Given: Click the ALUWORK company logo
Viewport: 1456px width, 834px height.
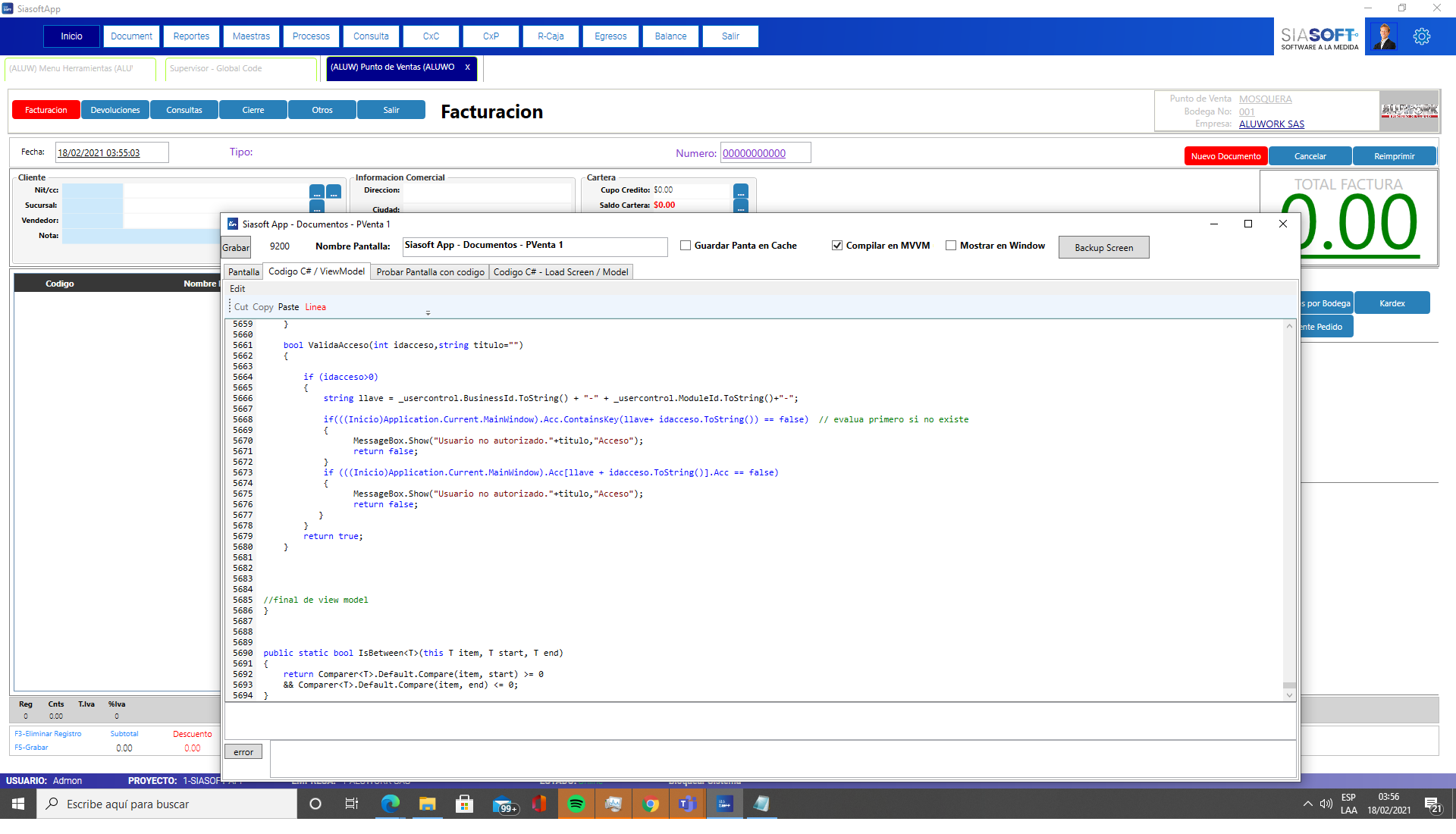Looking at the screenshot, I should 1409,111.
